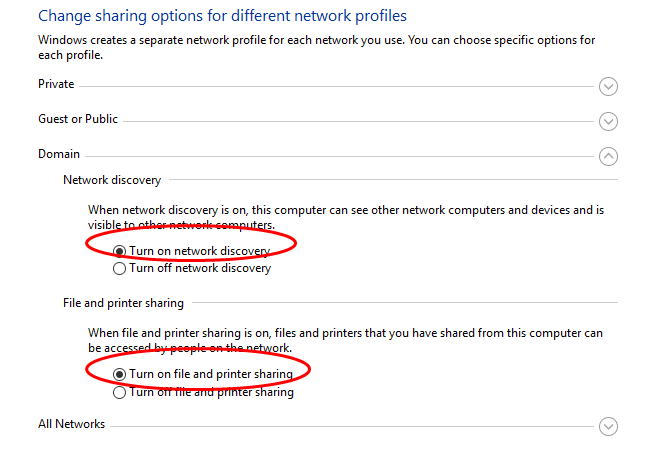The height and width of the screenshot is (459, 649).
Task: Enable Turn on file and printer sharing radio
Action: pos(120,375)
